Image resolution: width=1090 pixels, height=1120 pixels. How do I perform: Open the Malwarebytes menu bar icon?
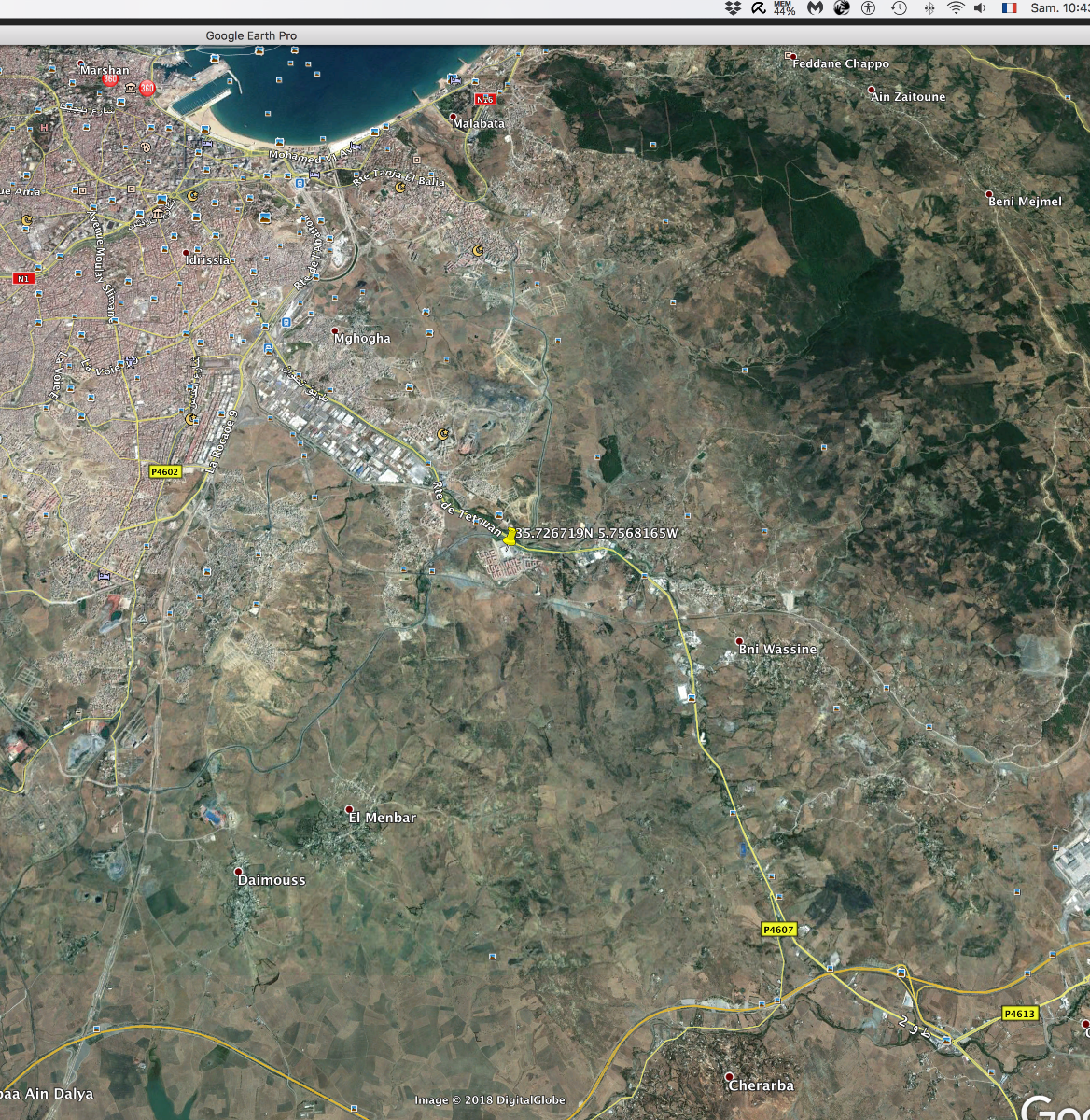(815, 8)
